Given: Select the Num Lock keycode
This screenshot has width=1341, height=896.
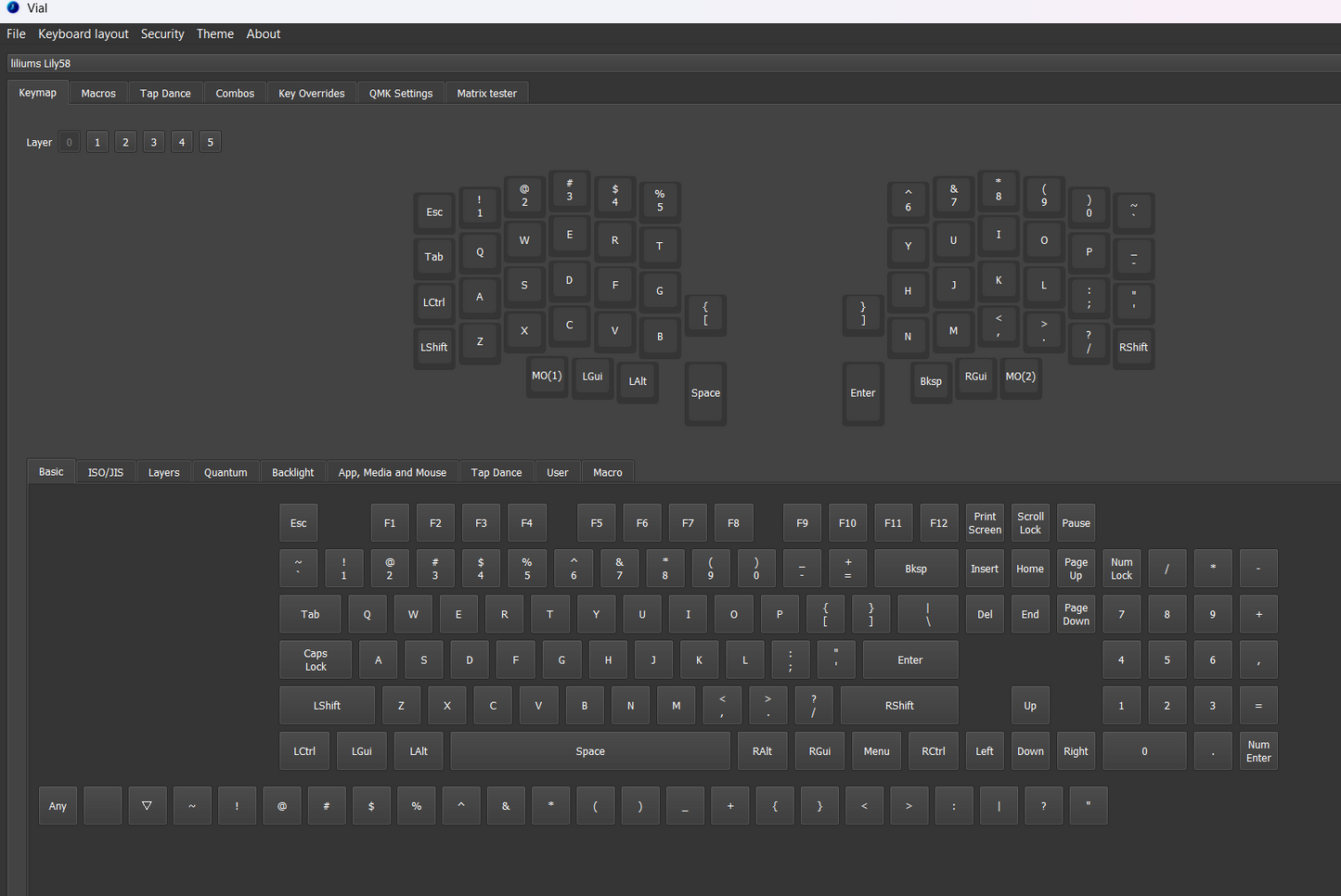Looking at the screenshot, I should tap(1121, 568).
